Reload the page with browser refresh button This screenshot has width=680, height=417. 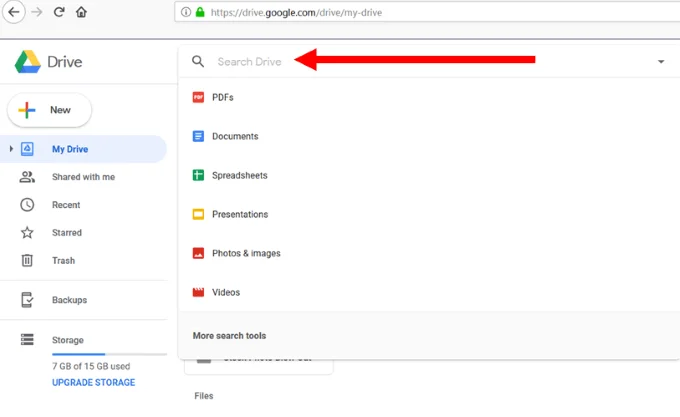point(59,13)
